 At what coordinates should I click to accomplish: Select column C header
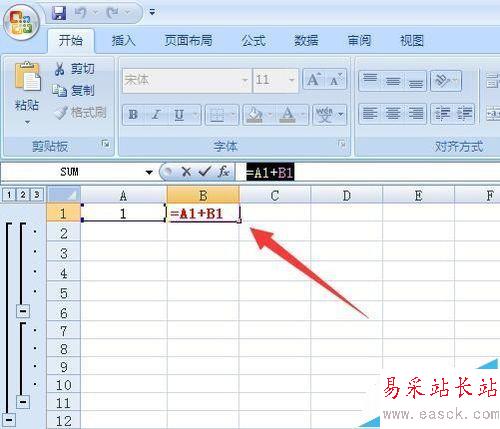(x=275, y=196)
